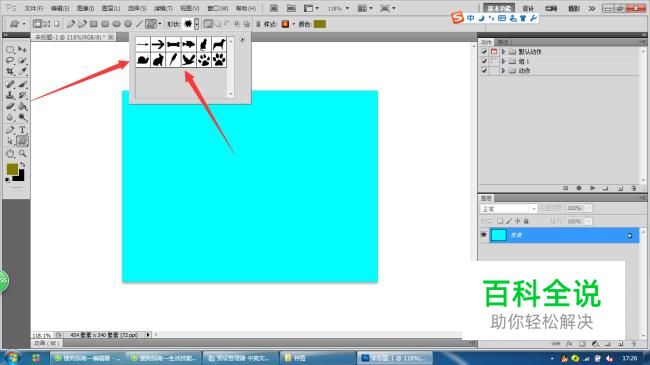Image resolution: width=650 pixels, height=365 pixels.
Task: Open the layer style dropdown arrow
Action: point(293,24)
